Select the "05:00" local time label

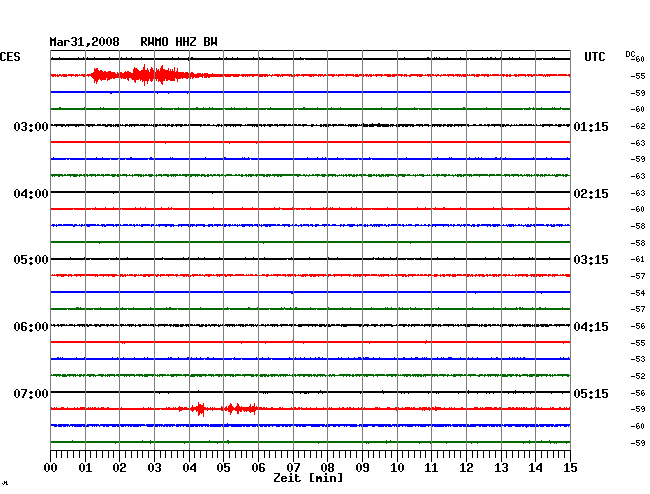tap(31, 260)
